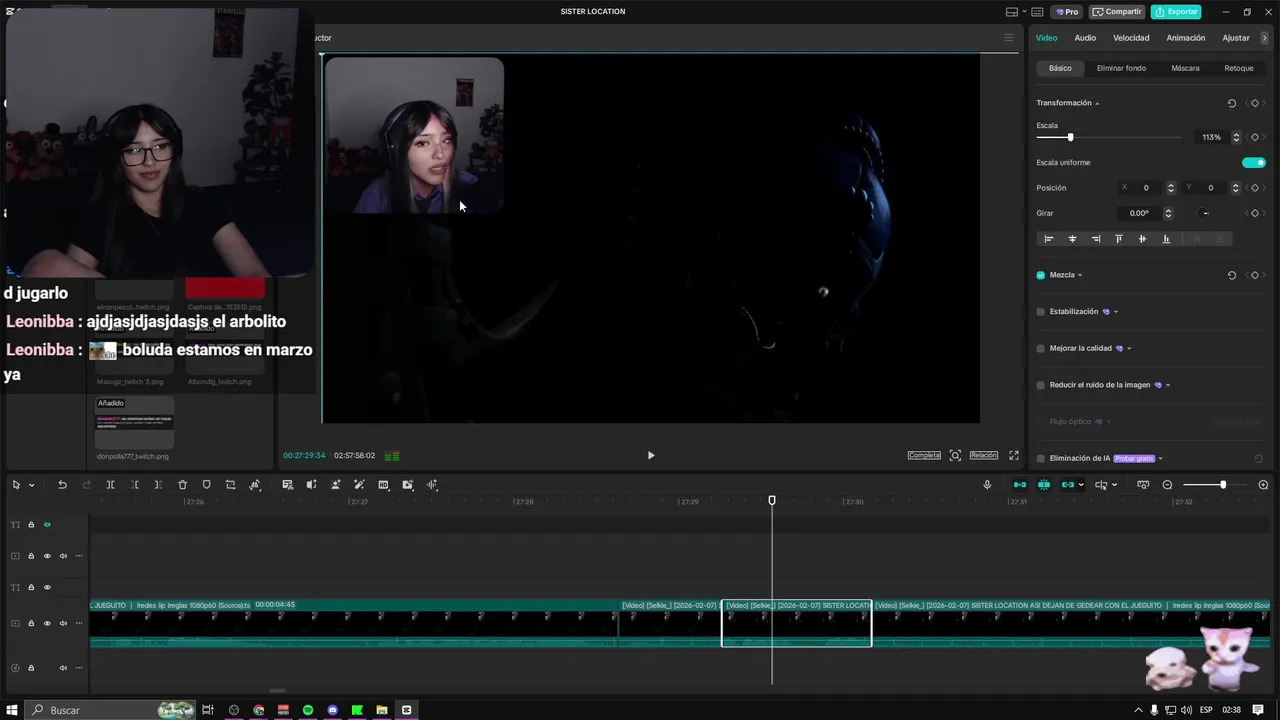The image size is (1280, 720).
Task: Click the magic wand AI effect icon
Action: (x=359, y=485)
